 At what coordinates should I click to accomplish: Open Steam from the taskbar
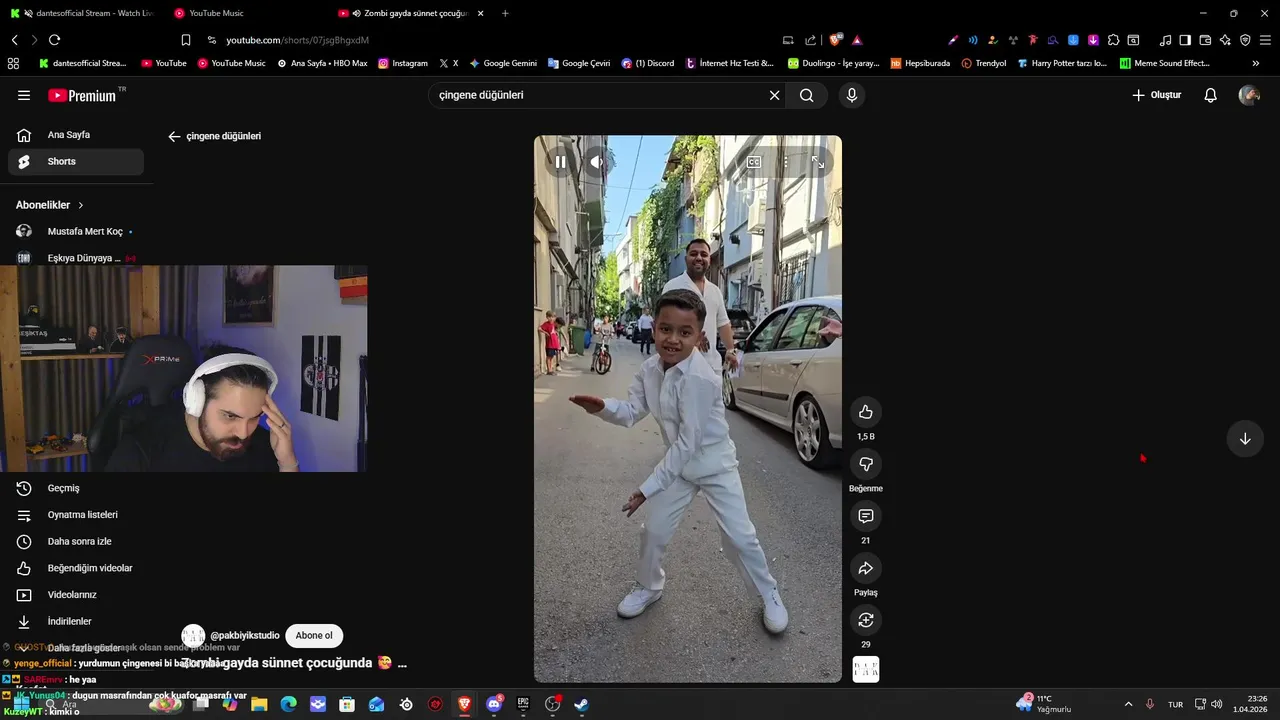pos(581,704)
